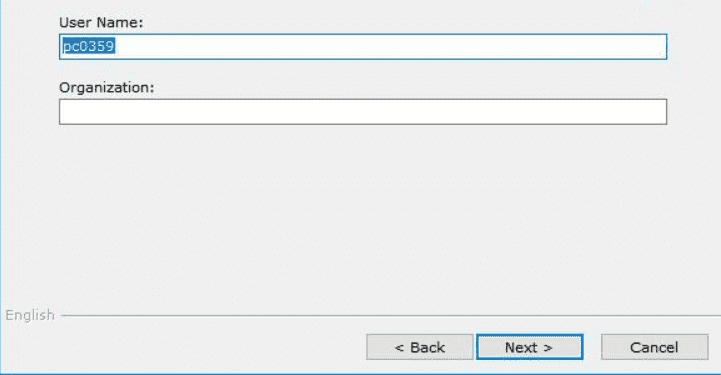This screenshot has height=375, width=721.
Task: Click the Organization label text
Action: 107,87
